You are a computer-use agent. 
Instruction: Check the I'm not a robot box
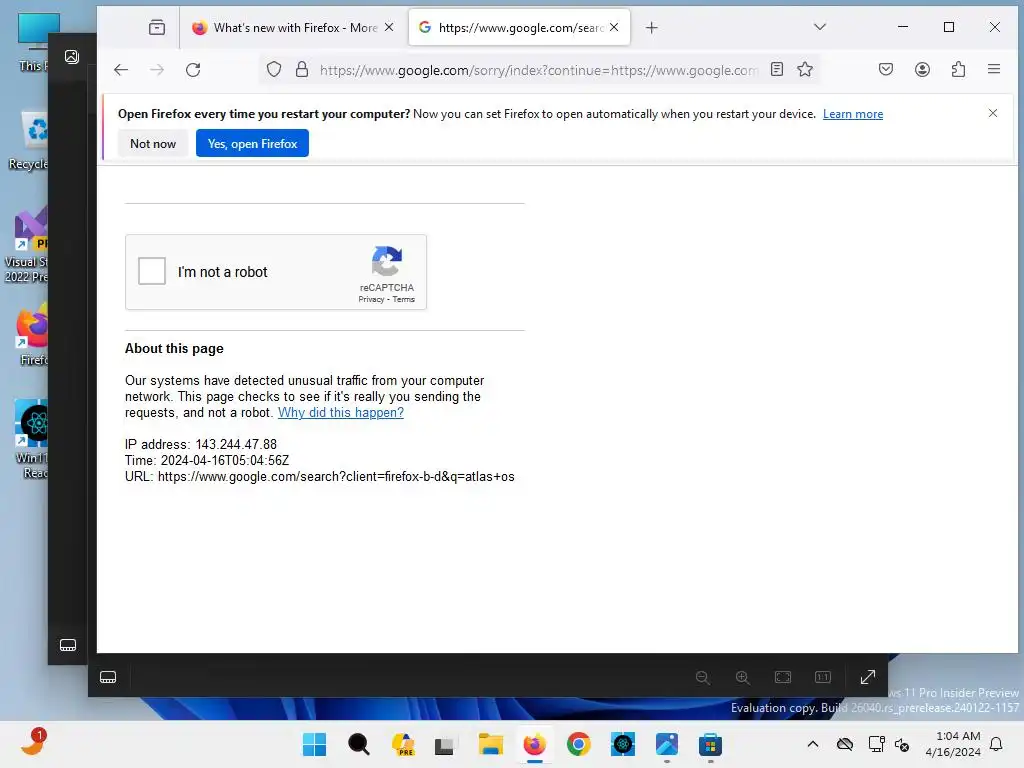pos(152,271)
